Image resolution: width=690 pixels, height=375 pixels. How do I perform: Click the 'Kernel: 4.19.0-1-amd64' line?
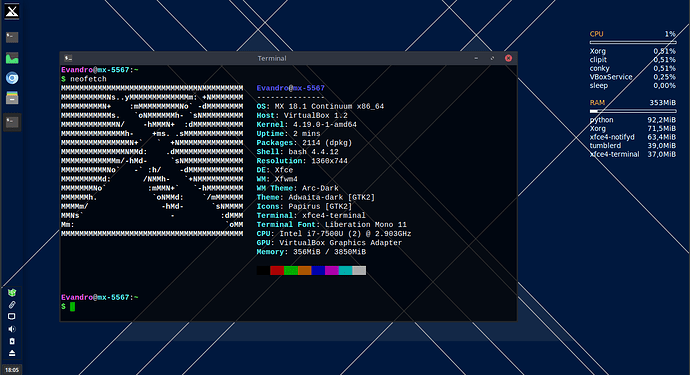[x=307, y=125]
